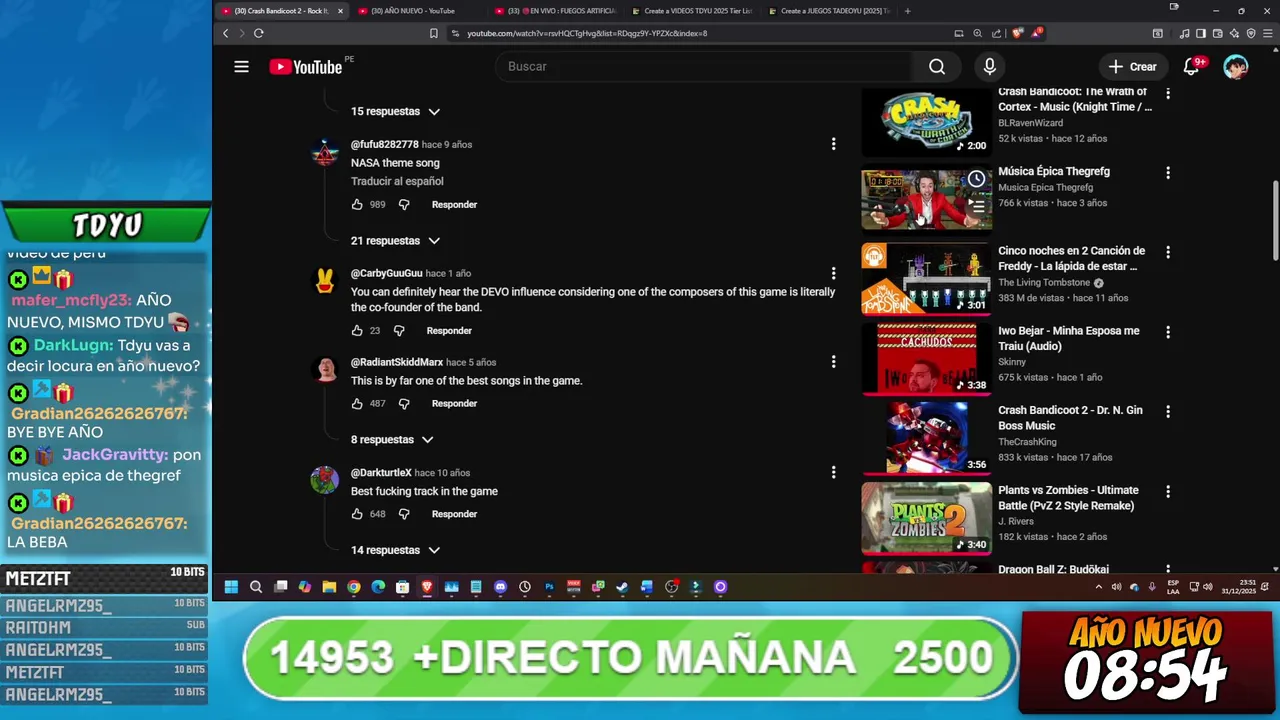
Task: Open Iwo Bejar Minha Esposa thumbnail
Action: [x=927, y=358]
